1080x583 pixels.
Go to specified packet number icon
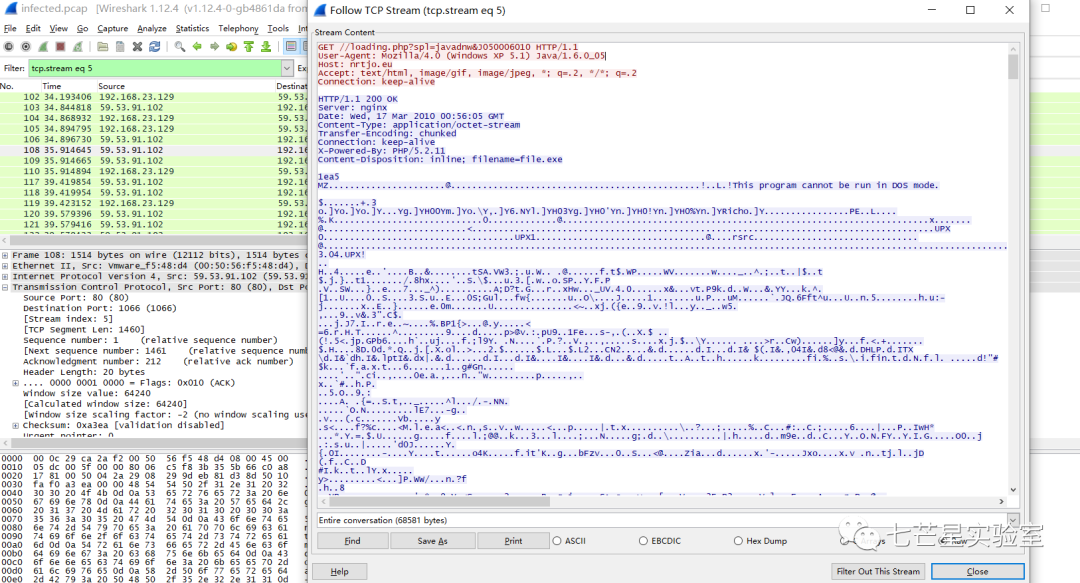pos(231,46)
